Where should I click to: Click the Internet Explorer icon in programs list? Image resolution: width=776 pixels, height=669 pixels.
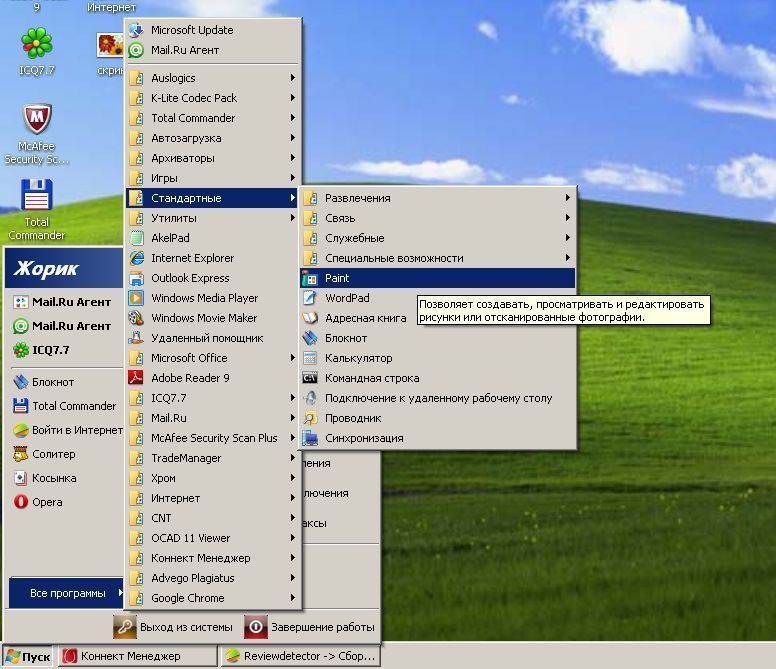coord(136,258)
